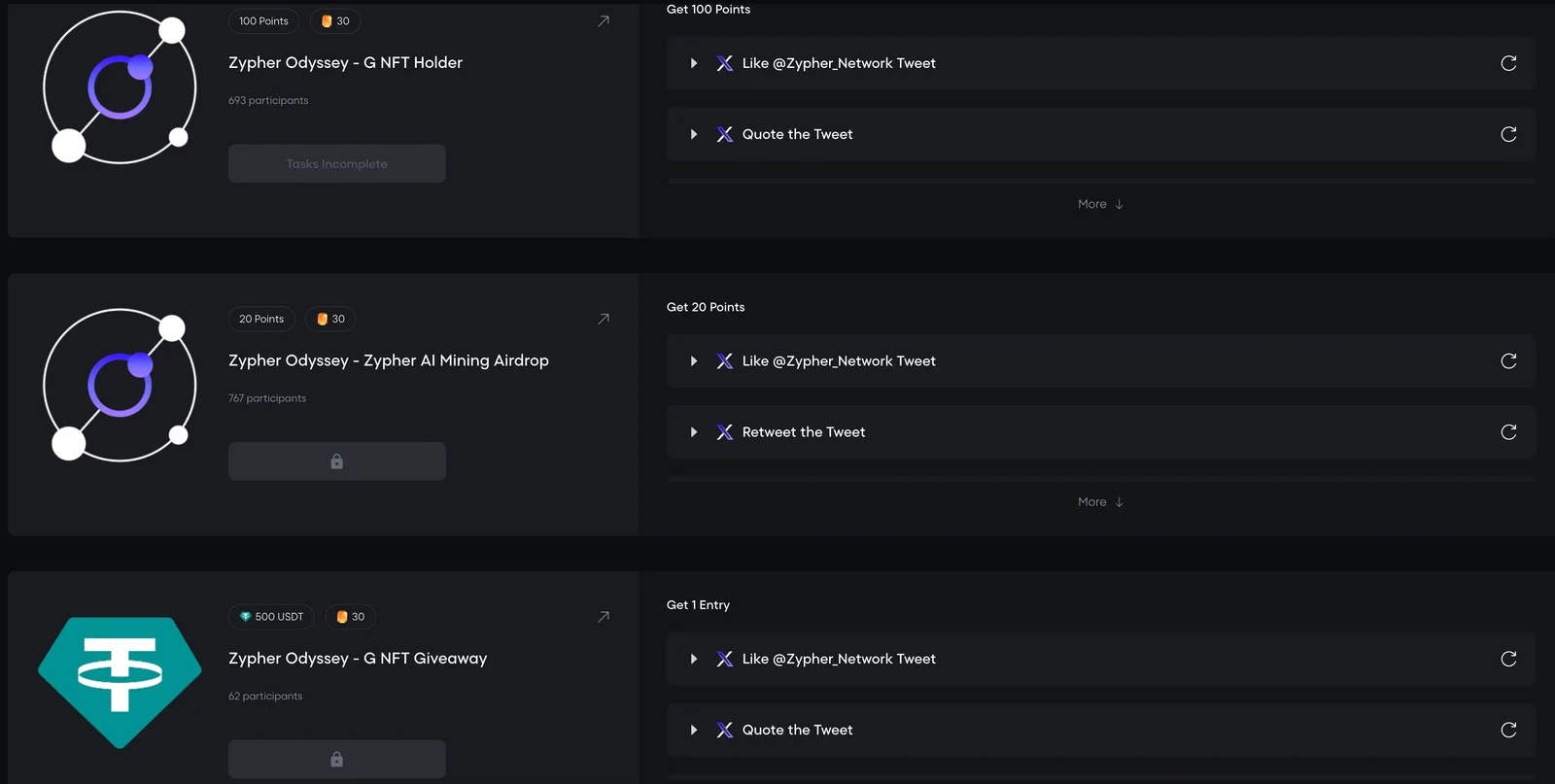Refresh Quote the Tweet in G NFT Giveaway card
The height and width of the screenshot is (784, 1555).
tap(1508, 730)
